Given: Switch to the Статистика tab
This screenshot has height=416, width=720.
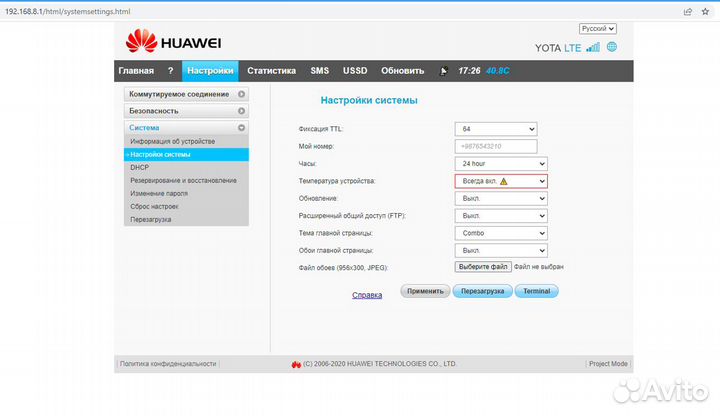Looking at the screenshot, I should pos(271,71).
